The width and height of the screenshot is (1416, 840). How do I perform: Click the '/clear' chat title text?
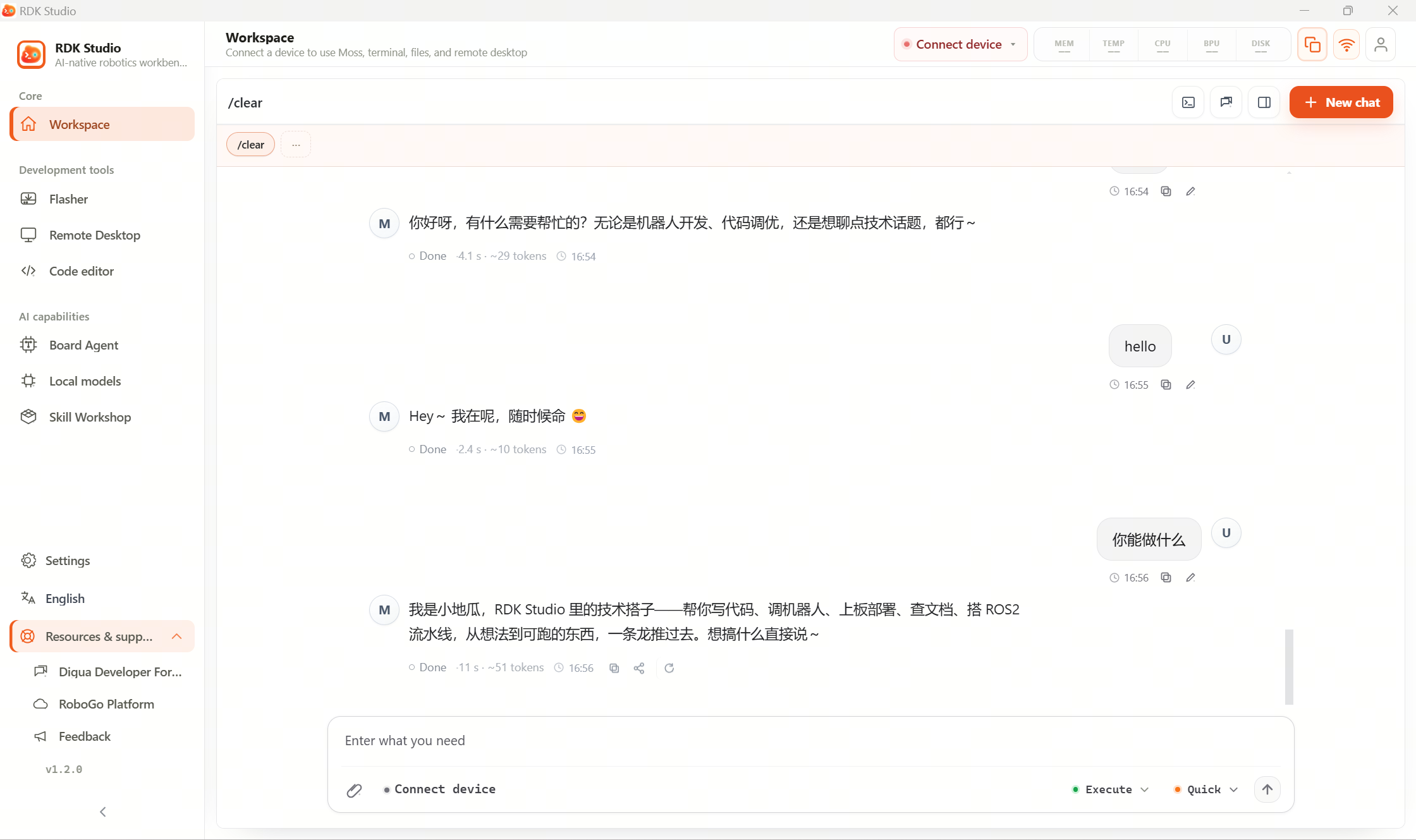click(245, 103)
